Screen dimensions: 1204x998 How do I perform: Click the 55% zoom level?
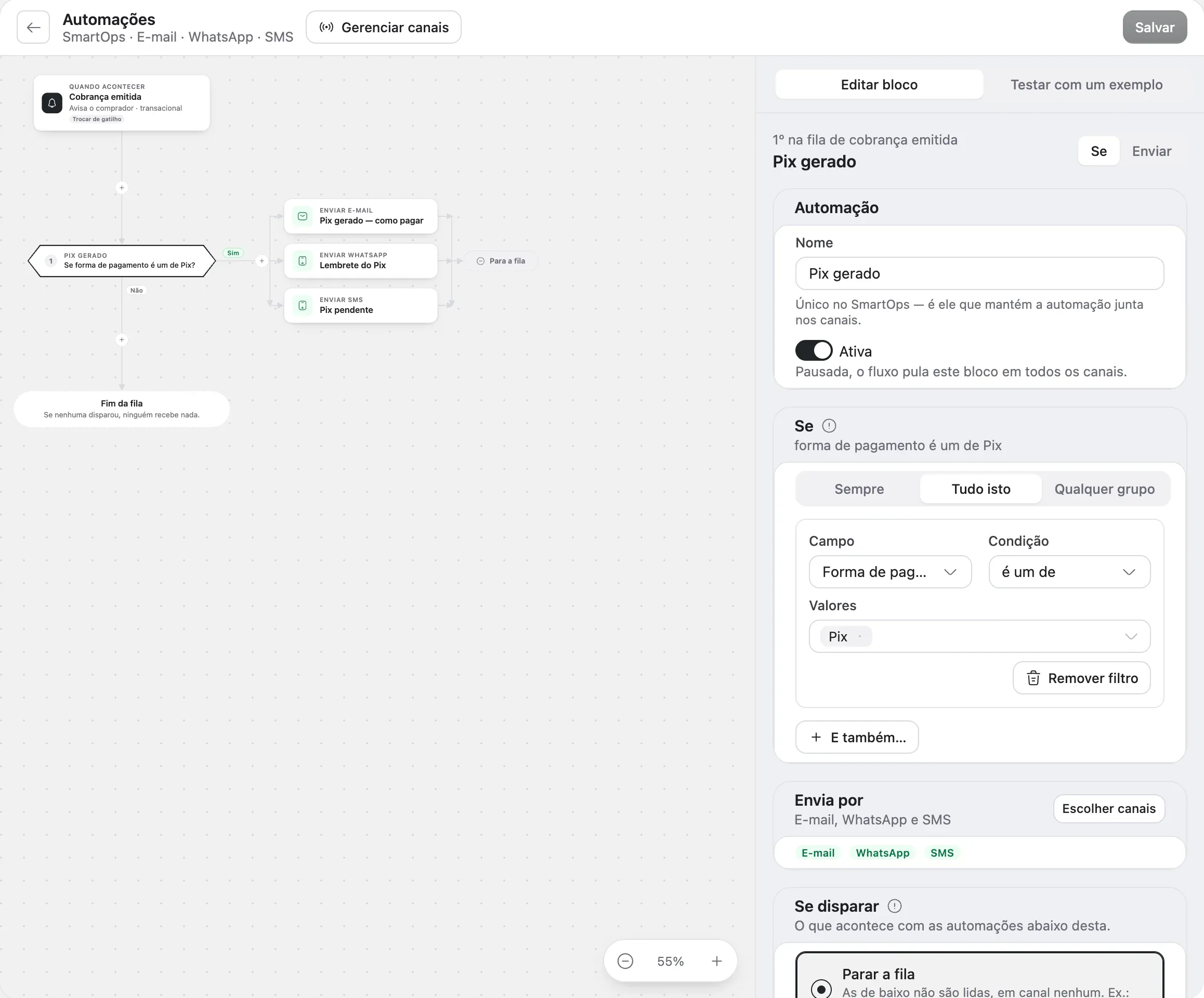point(670,961)
